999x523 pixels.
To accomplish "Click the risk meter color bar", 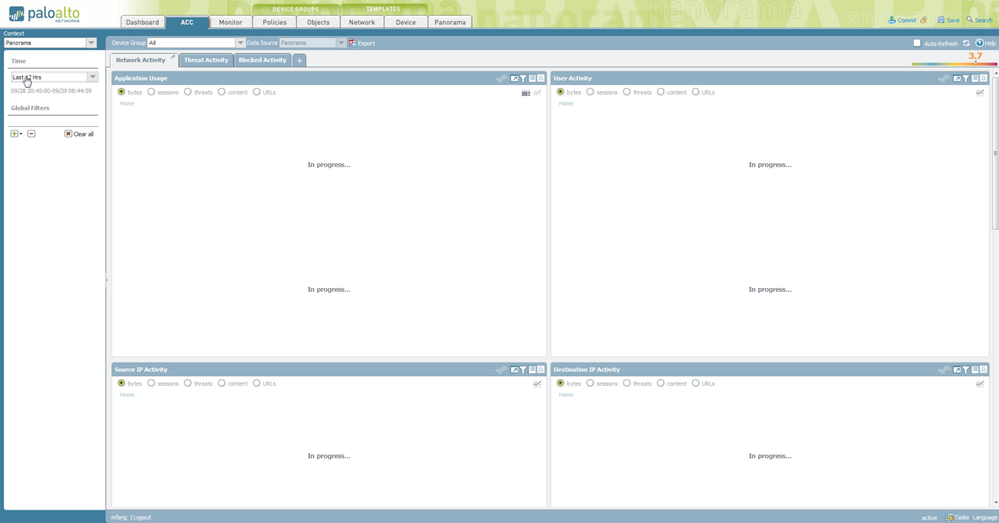I will tap(954, 64).
